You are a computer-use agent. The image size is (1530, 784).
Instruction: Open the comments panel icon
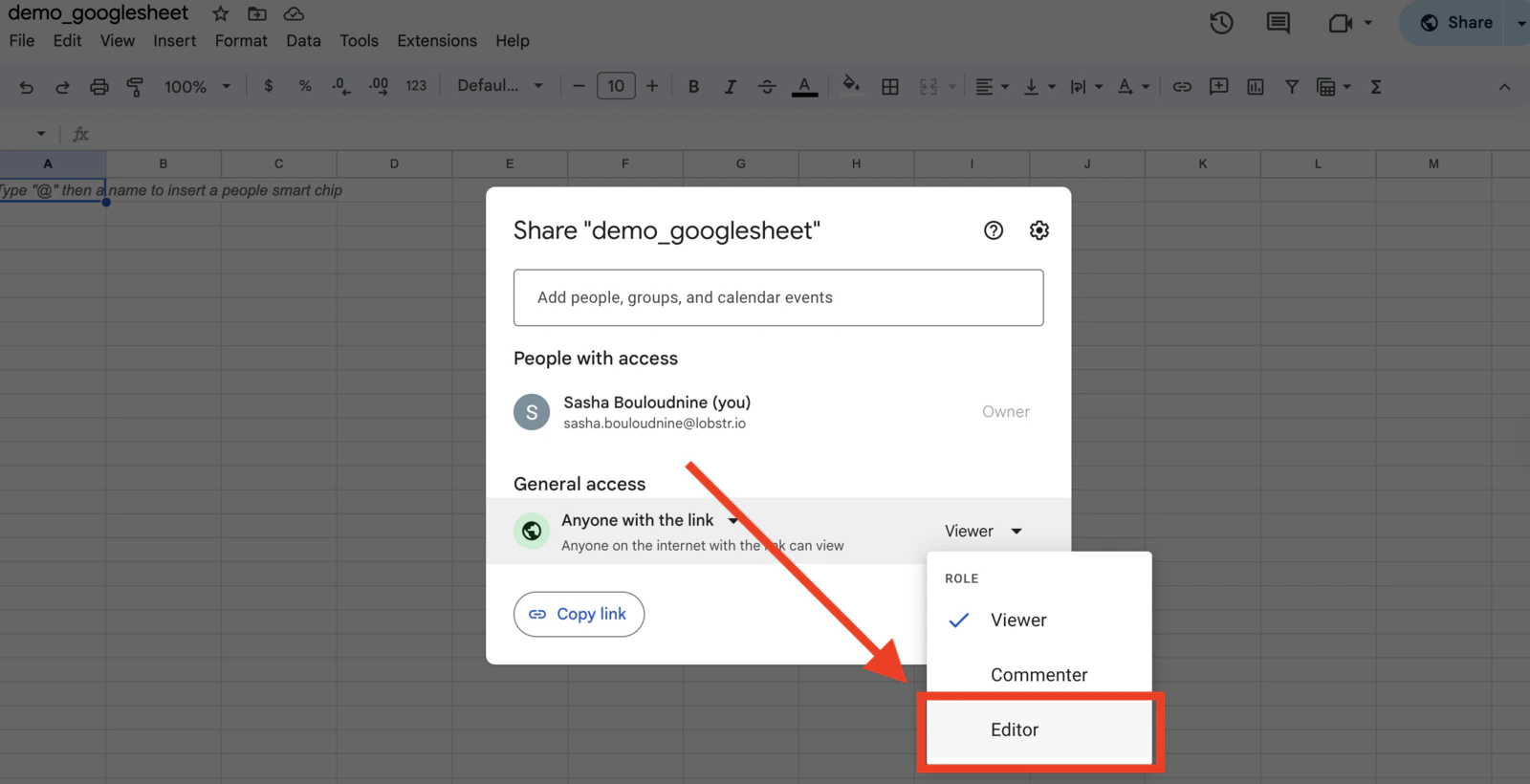[x=1278, y=23]
